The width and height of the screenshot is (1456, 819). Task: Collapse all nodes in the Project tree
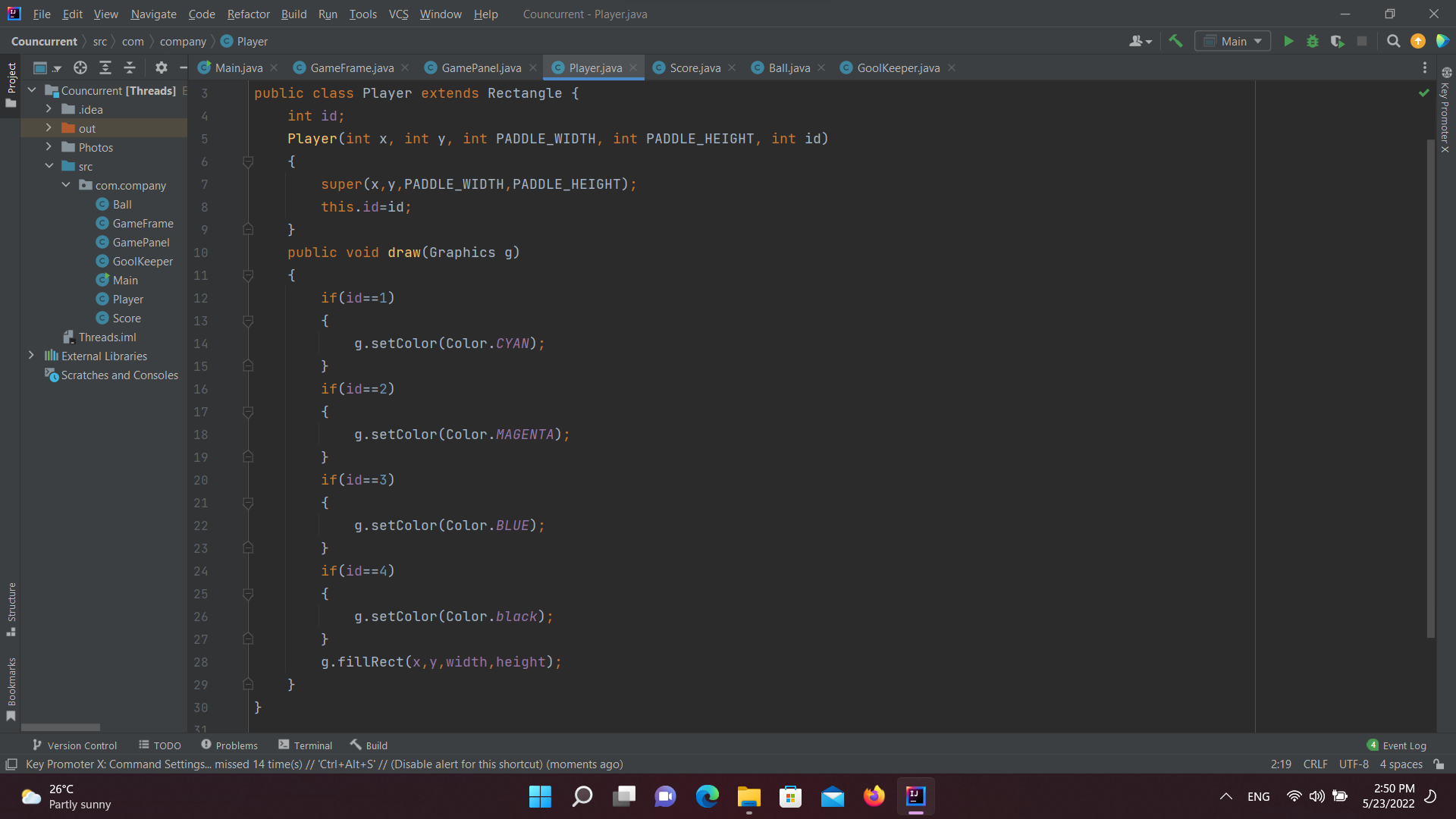pyautogui.click(x=130, y=67)
